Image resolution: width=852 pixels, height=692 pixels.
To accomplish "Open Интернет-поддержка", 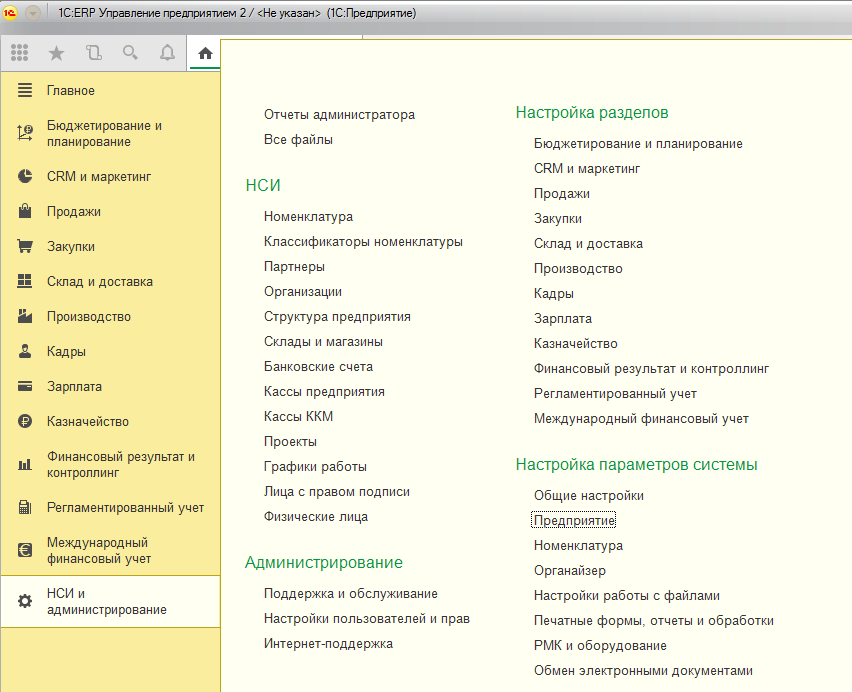I will point(328,644).
